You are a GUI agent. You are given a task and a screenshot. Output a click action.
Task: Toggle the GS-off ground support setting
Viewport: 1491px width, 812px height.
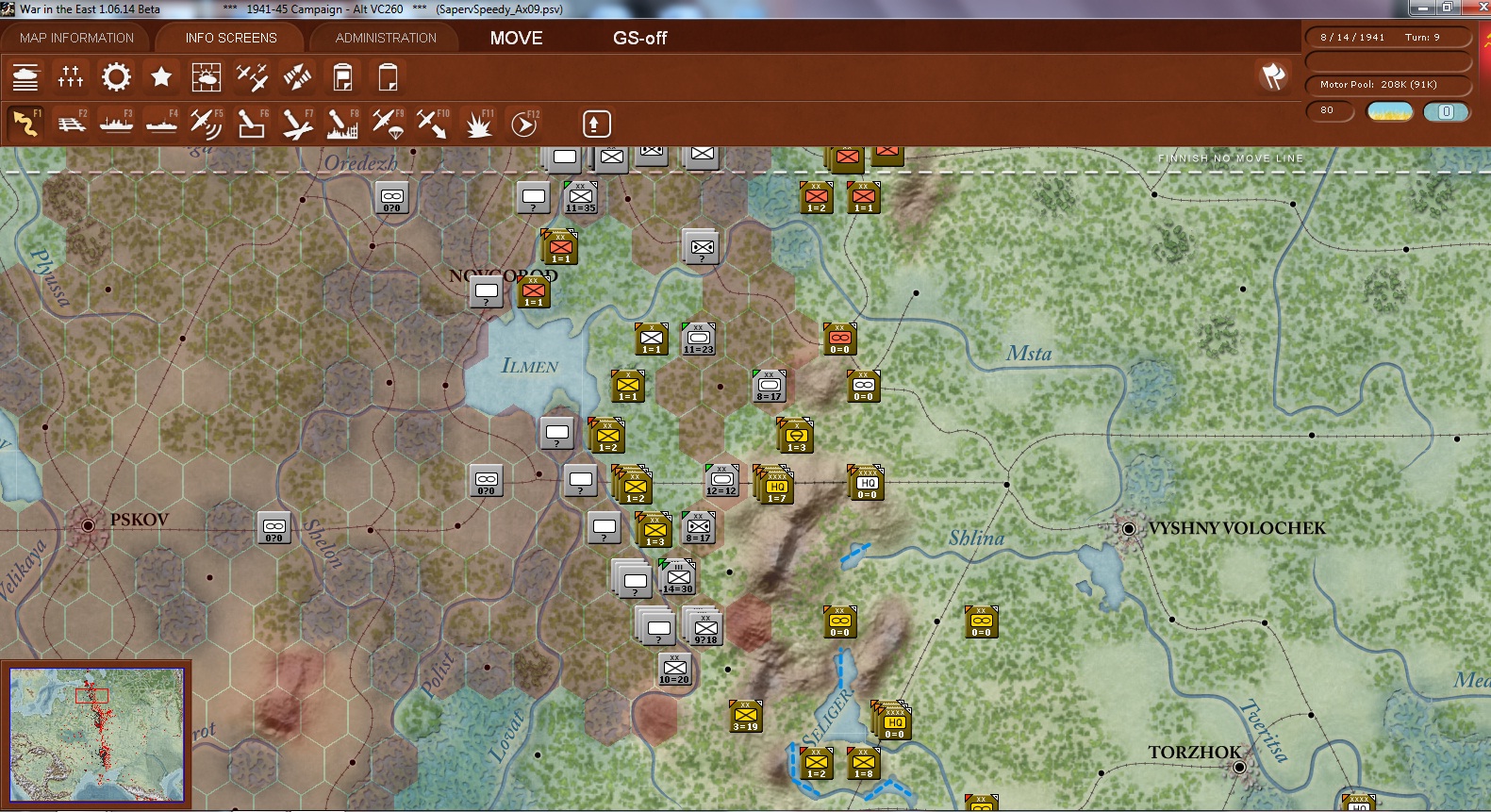[639, 38]
